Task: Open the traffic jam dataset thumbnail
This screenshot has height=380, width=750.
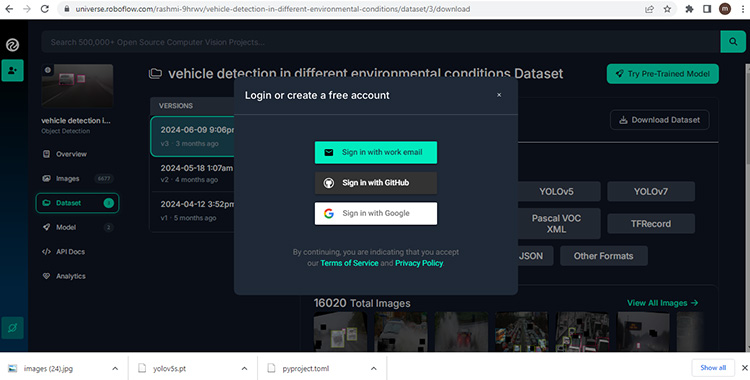Action: tap(522, 331)
